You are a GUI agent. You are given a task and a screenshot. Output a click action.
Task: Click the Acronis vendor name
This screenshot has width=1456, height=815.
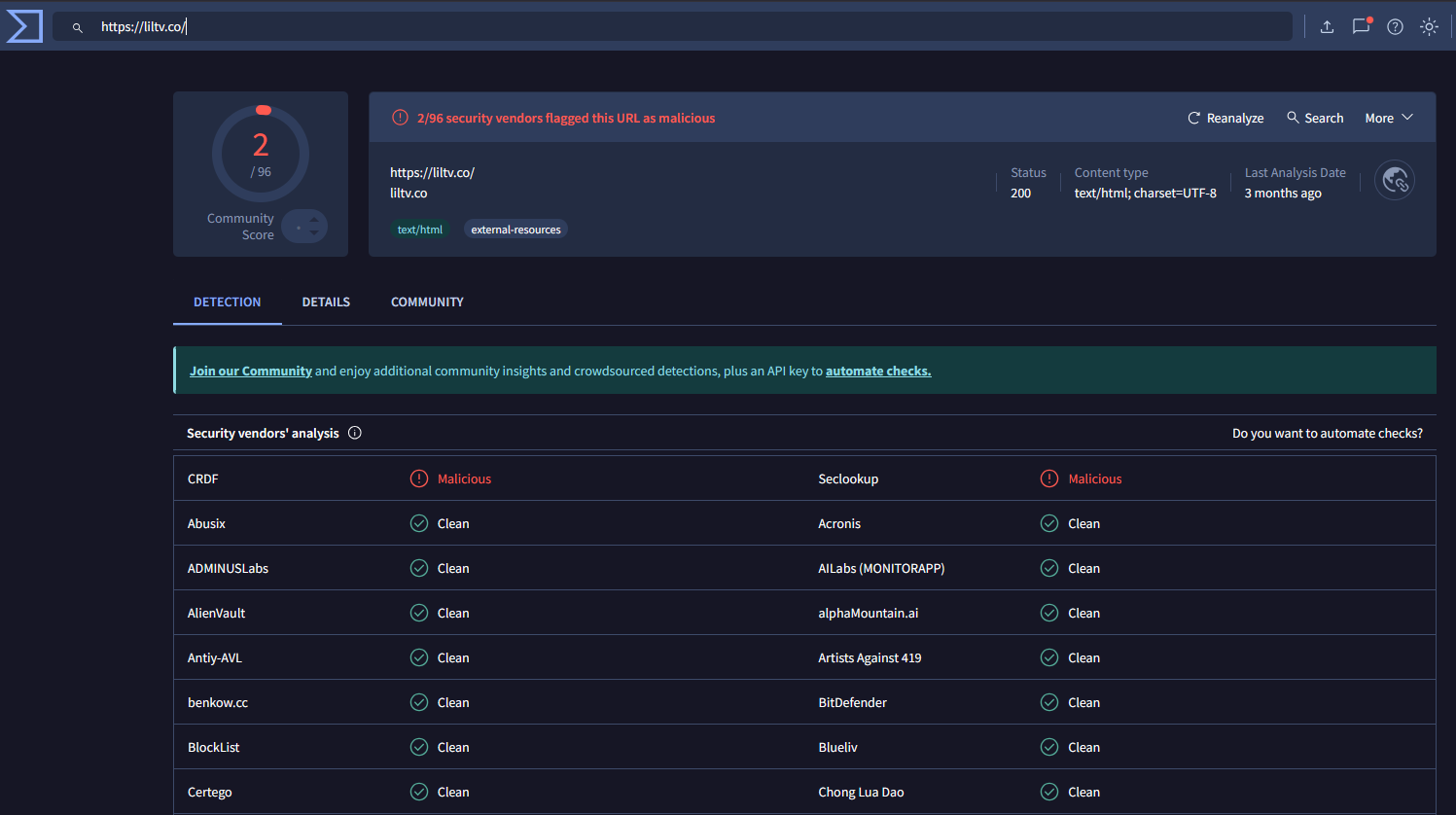pos(839,523)
